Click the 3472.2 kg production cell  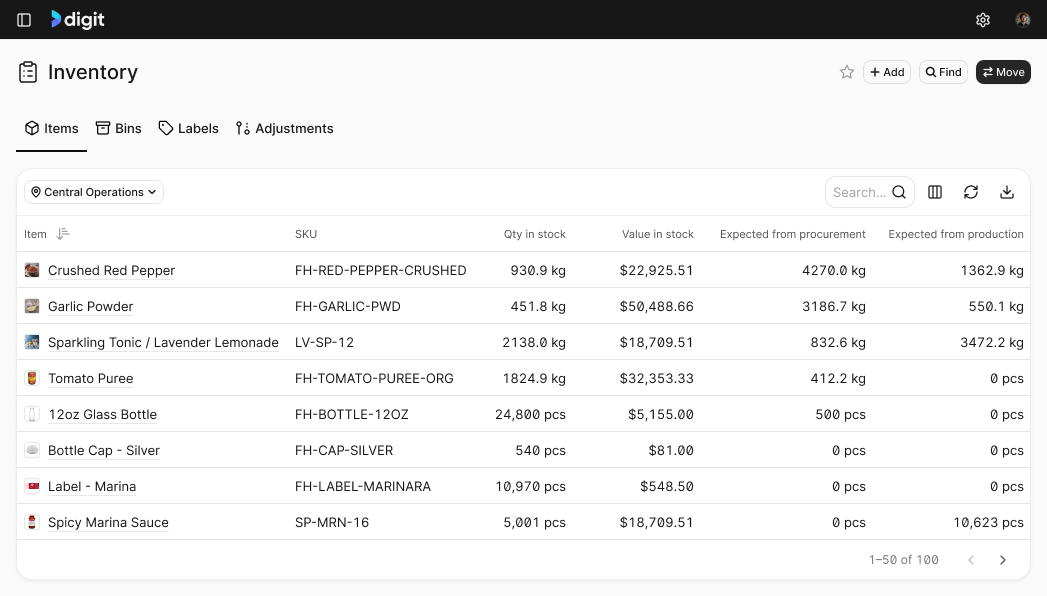992,342
